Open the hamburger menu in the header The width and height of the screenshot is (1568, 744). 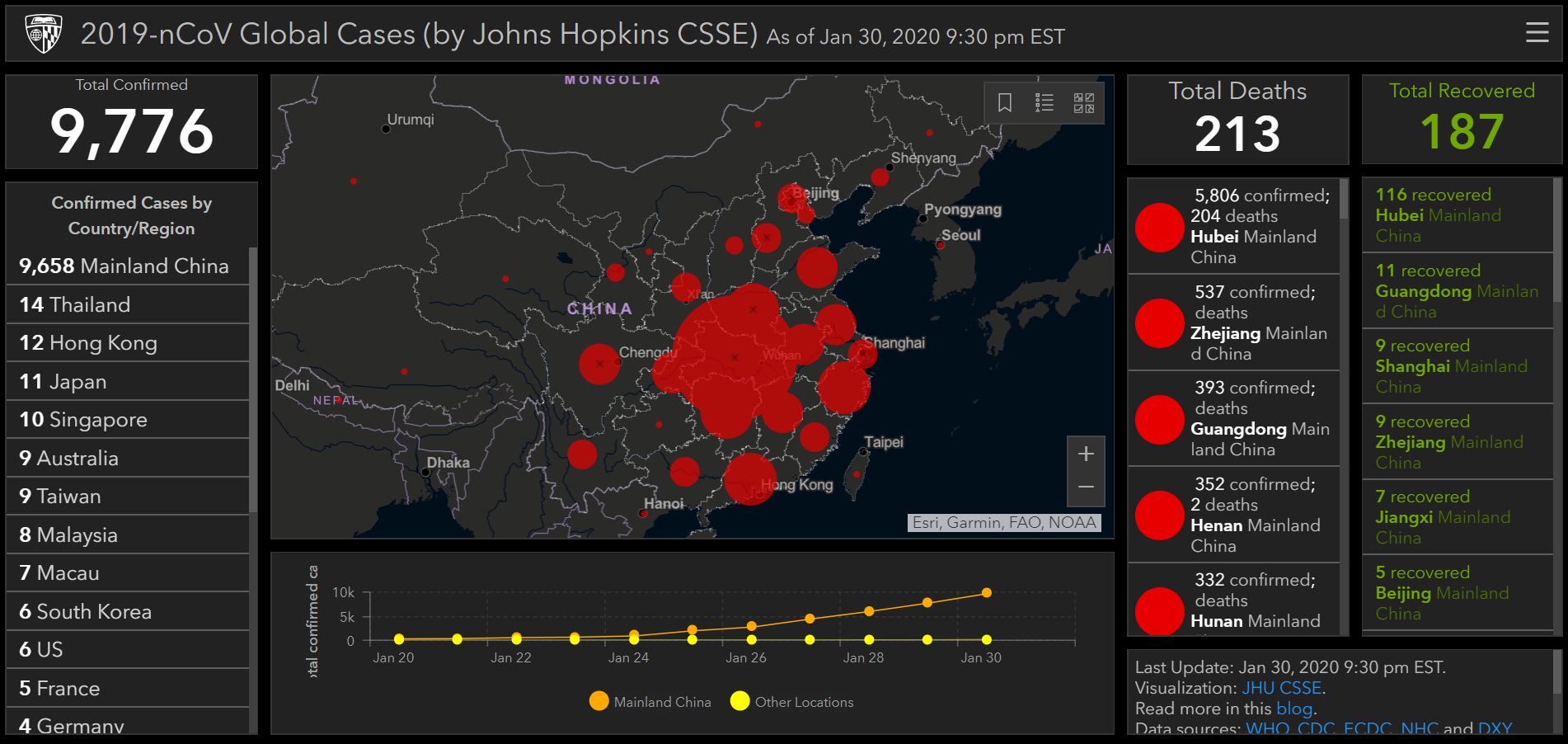coord(1537,33)
